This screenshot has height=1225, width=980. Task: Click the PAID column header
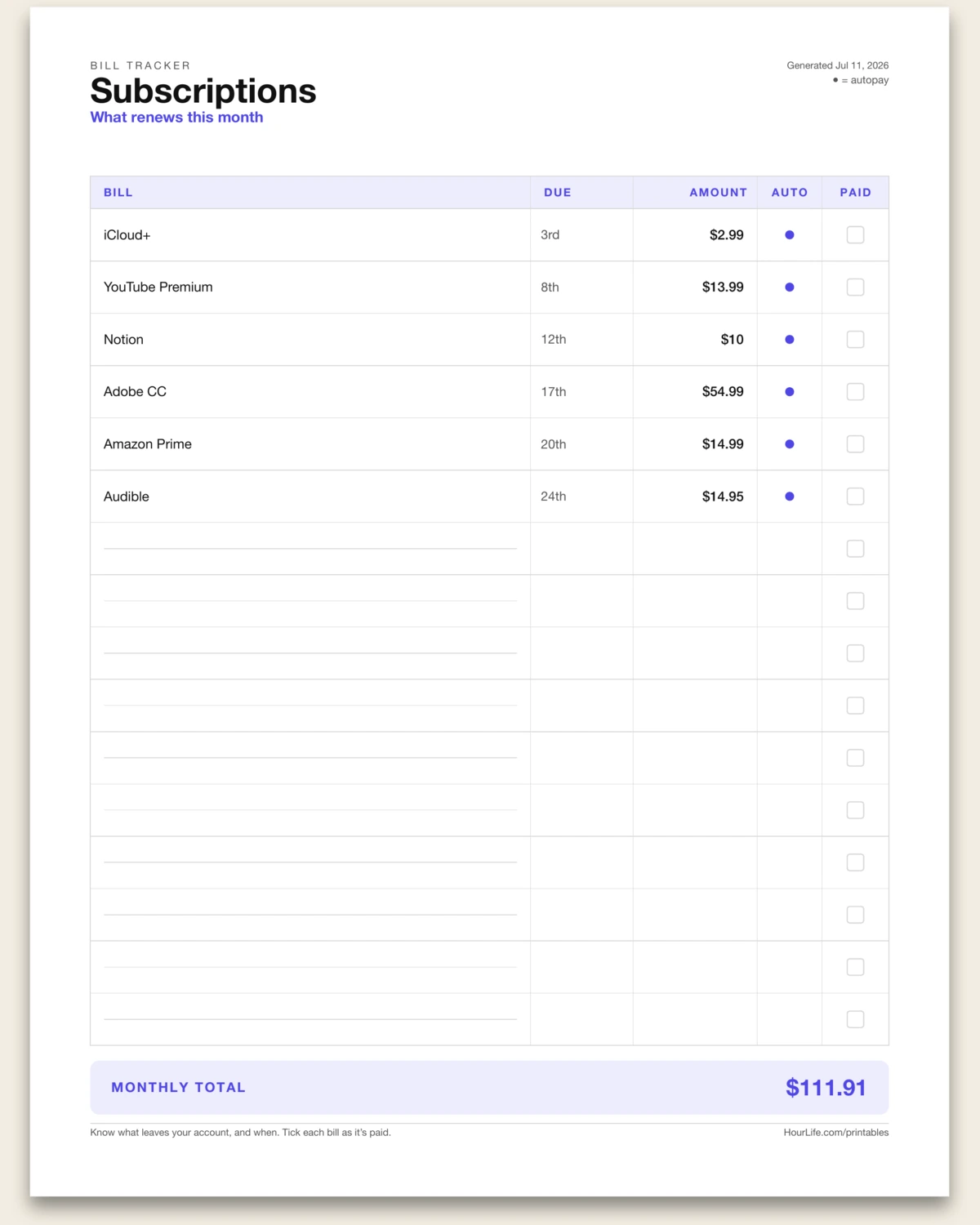click(x=855, y=193)
